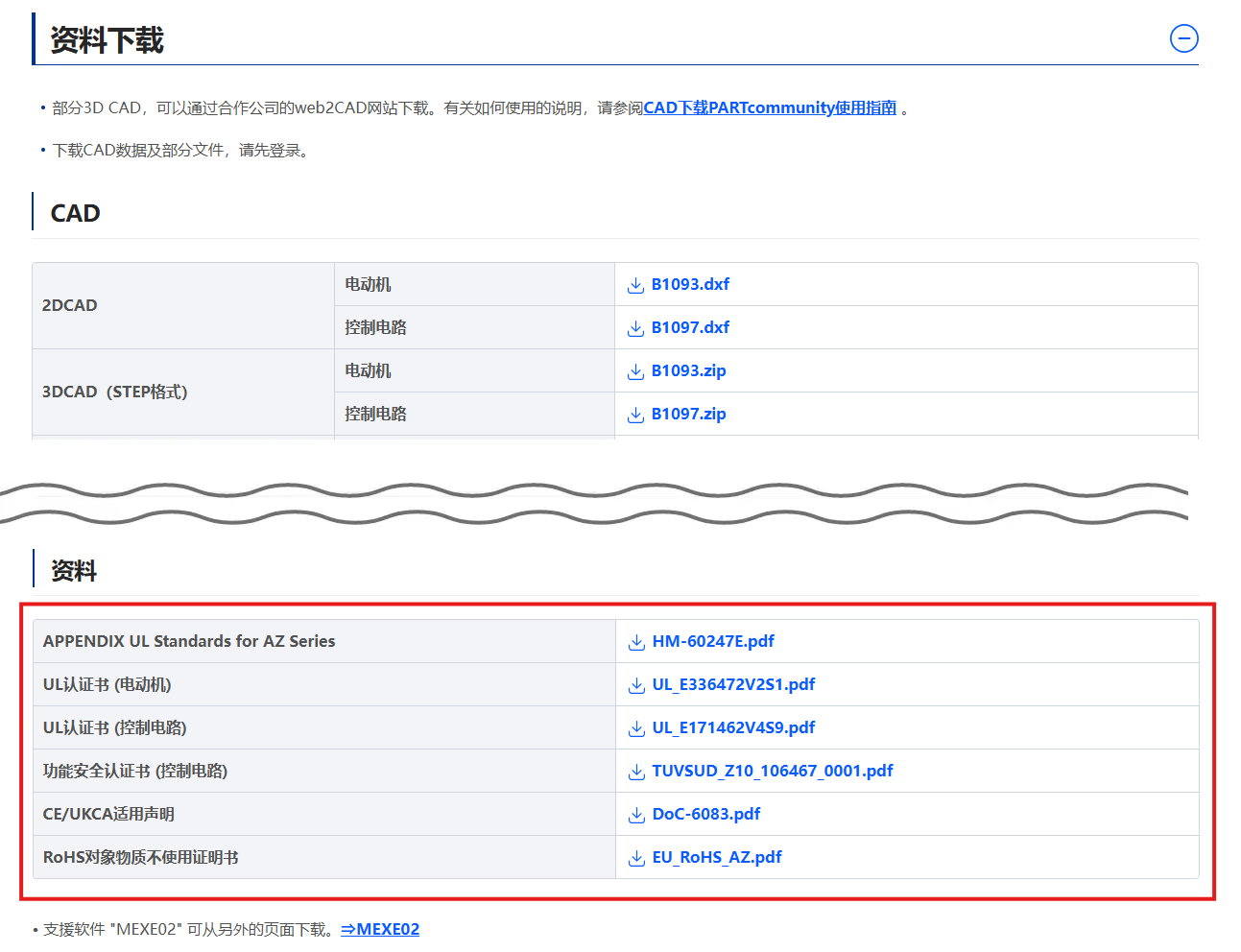Open the HM-60247E.pdf document link
This screenshot has height=952, width=1241.
point(713,641)
